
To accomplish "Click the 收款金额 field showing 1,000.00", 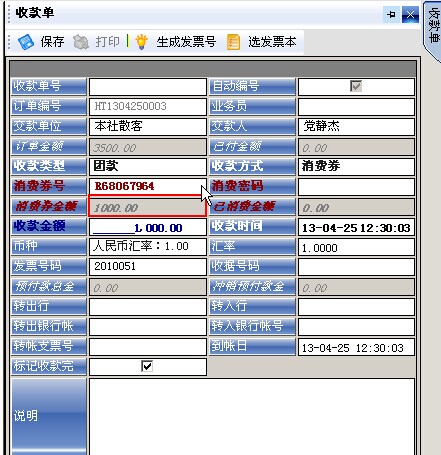I will (148, 227).
